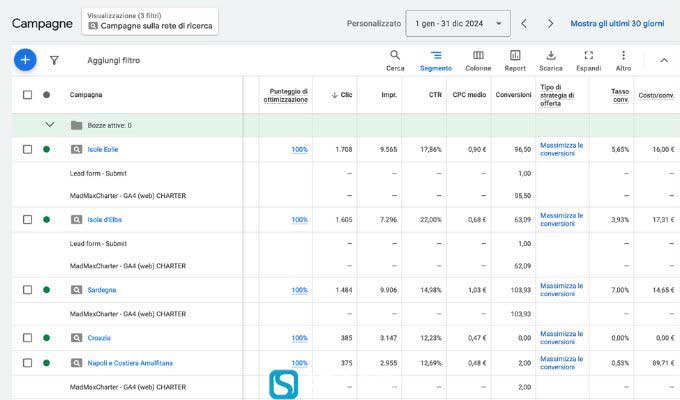Click the blue plus new campaign button
Viewport: 680px width, 400px height.
click(25, 60)
